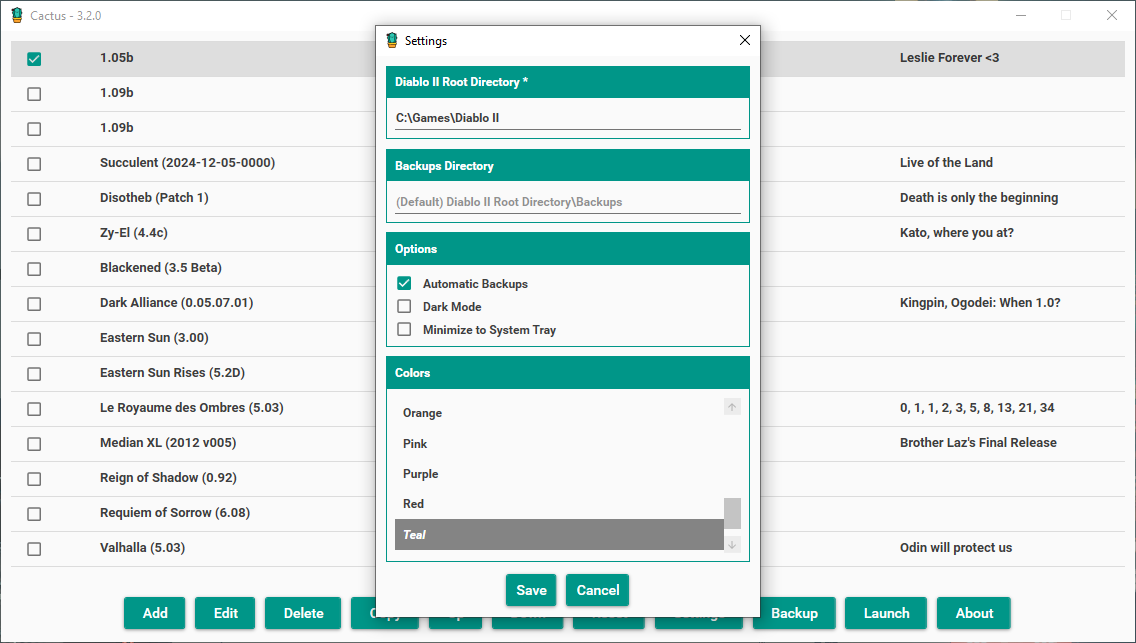
Task: Click the Colors list scrollbar thumb
Action: (732, 513)
